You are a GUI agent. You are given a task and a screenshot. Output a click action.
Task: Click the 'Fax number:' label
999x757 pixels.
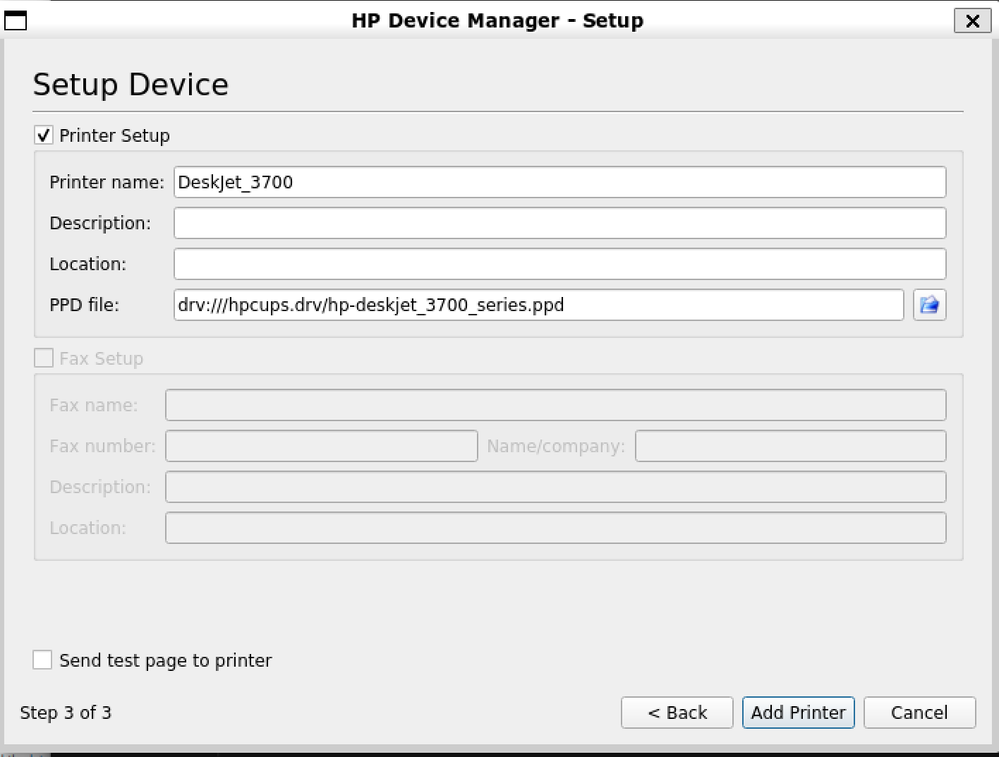(x=102, y=446)
